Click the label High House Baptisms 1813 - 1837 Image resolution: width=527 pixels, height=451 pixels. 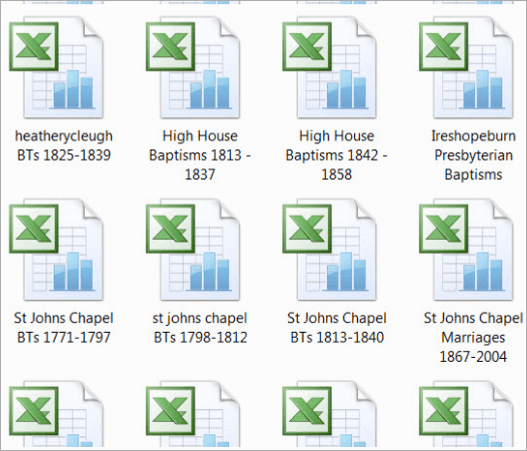[200, 155]
